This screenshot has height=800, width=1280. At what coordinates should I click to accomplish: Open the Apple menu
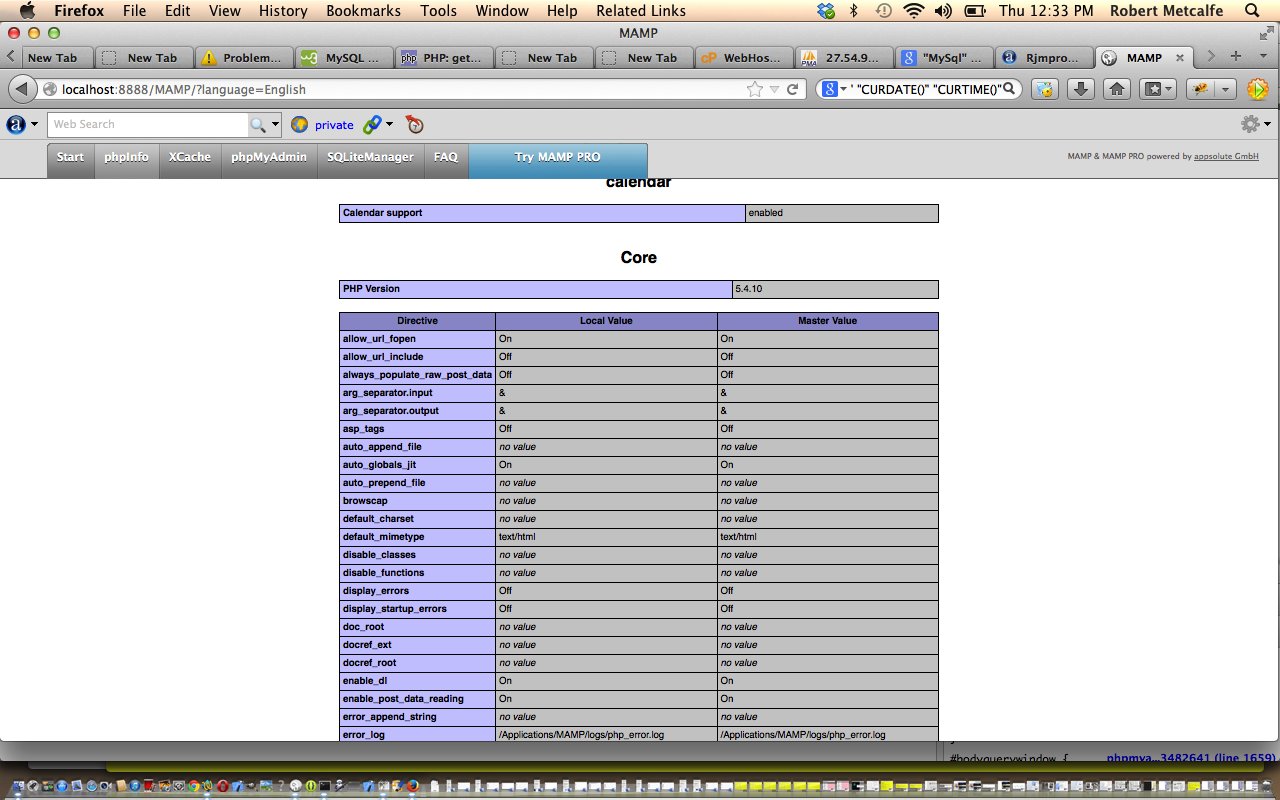click(x=27, y=11)
